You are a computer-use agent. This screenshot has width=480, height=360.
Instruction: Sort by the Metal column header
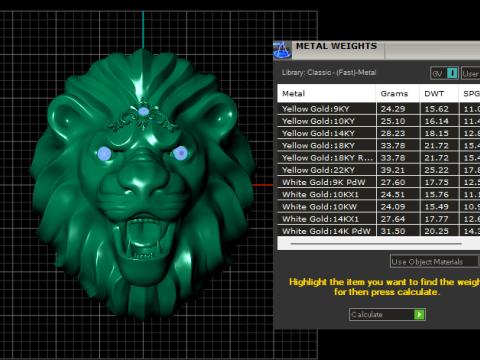[x=327, y=93]
